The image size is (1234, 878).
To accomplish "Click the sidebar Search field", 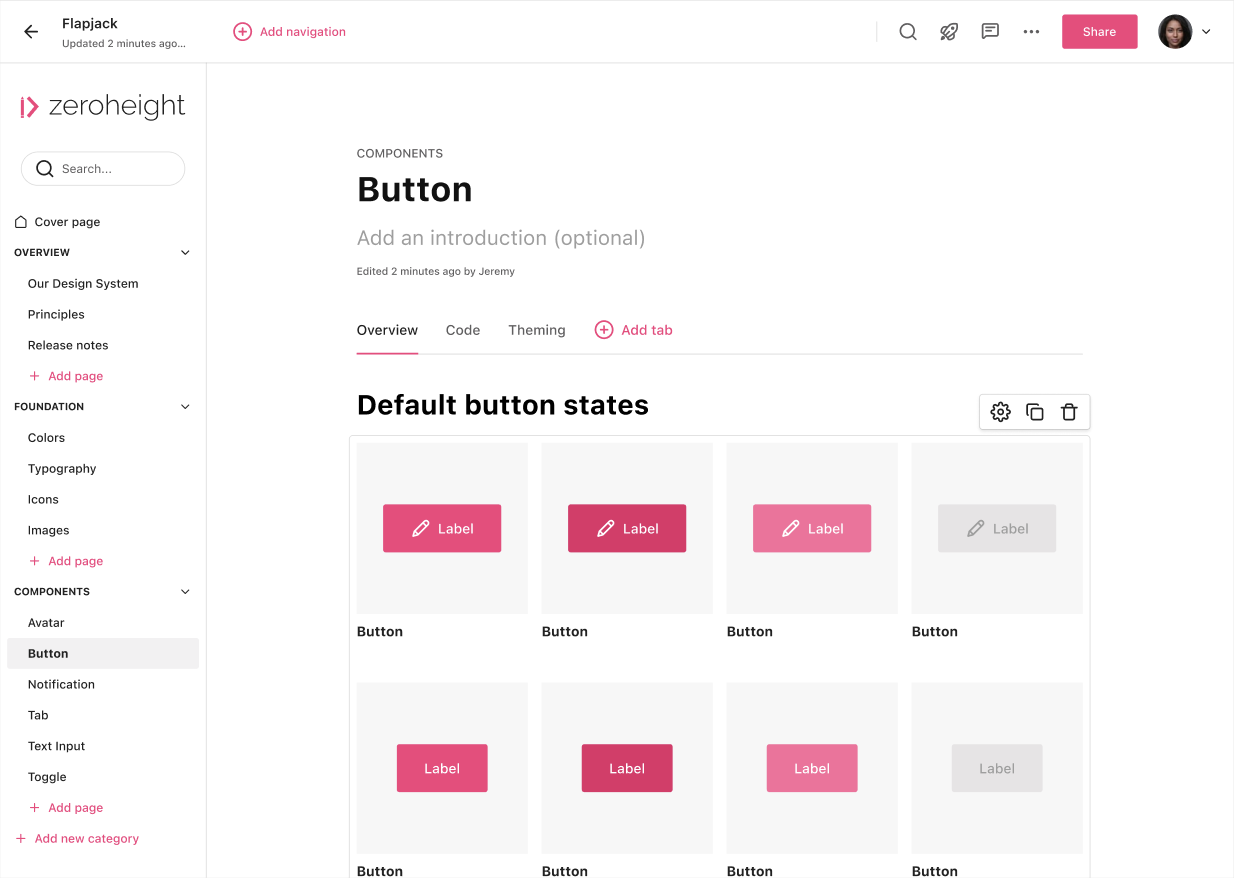I will 103,169.
